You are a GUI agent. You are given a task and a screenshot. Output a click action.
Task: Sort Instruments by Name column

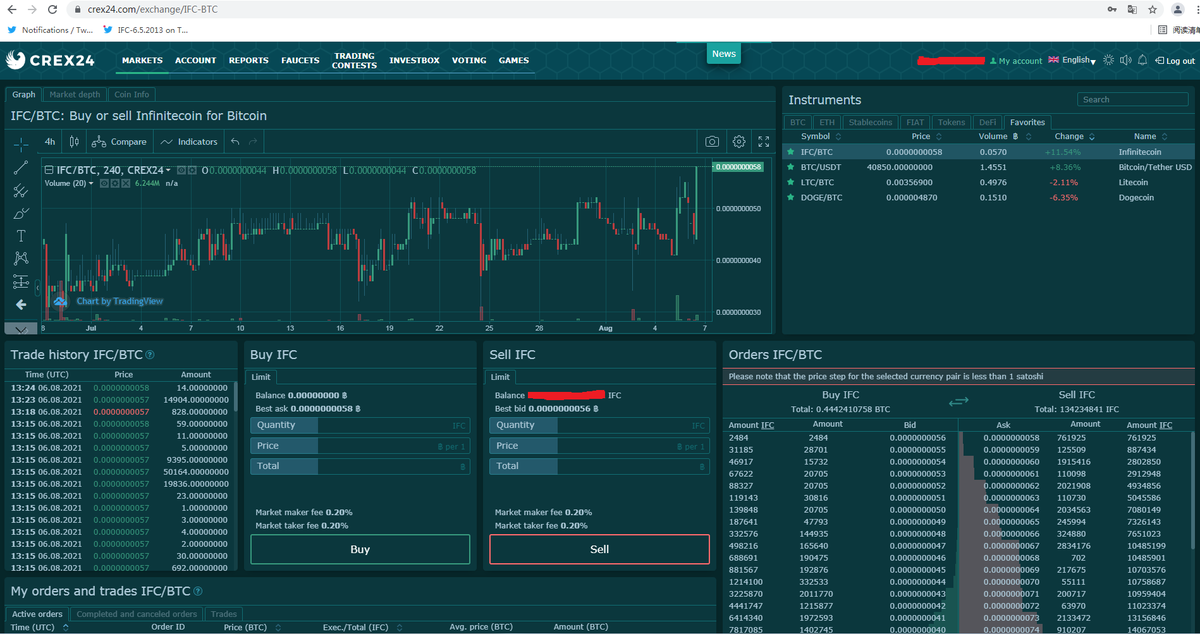pos(1150,136)
